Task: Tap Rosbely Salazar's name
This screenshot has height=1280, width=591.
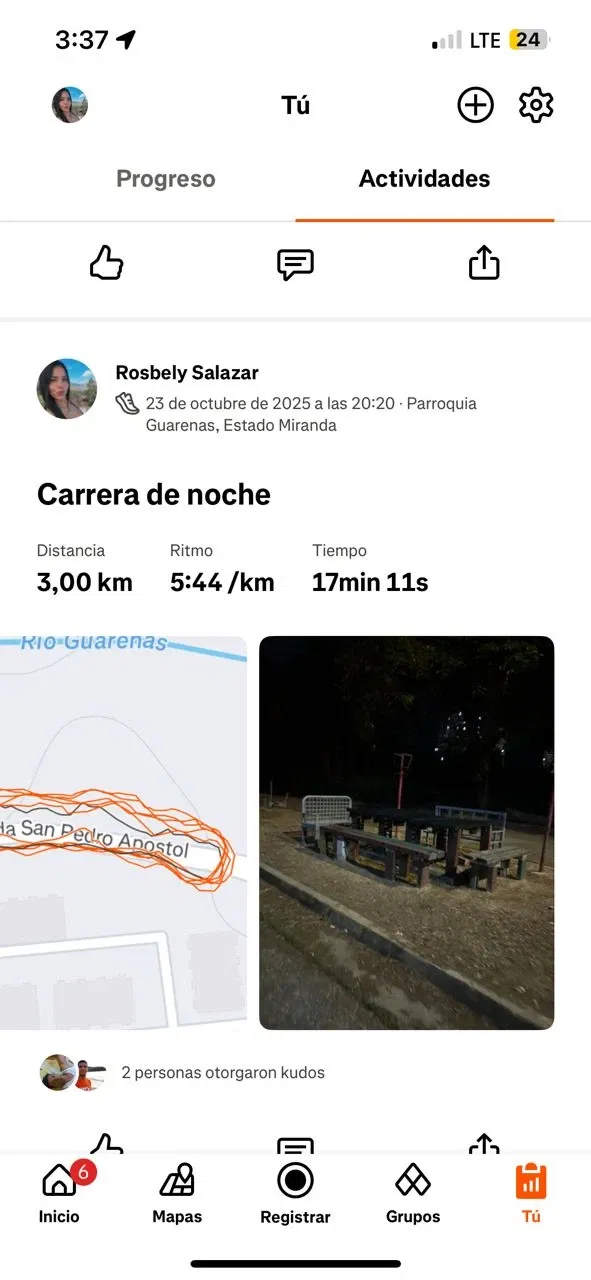Action: [x=187, y=373]
